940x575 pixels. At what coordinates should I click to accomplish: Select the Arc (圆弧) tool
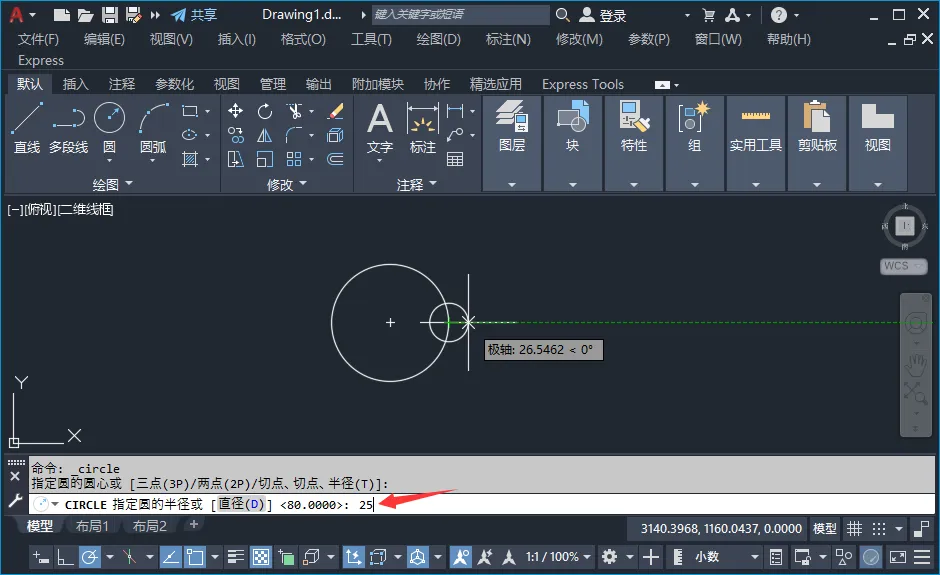coord(153,127)
